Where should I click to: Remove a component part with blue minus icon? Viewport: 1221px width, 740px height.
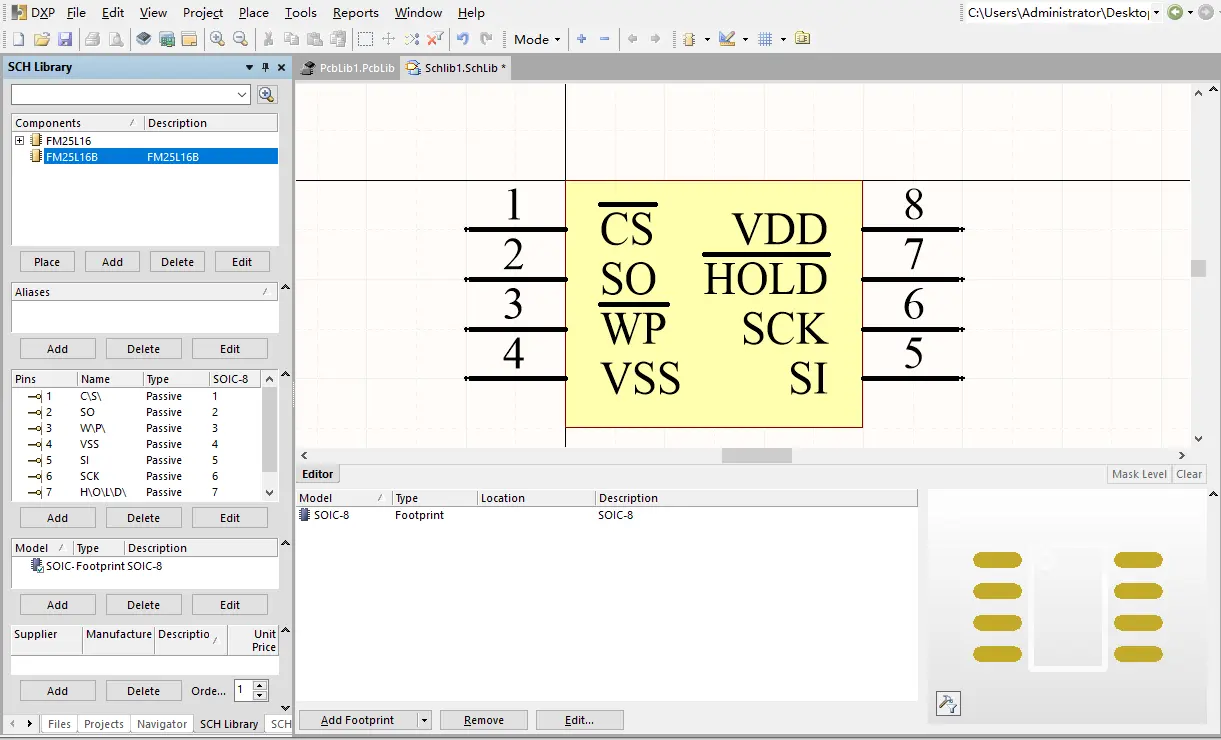click(605, 39)
